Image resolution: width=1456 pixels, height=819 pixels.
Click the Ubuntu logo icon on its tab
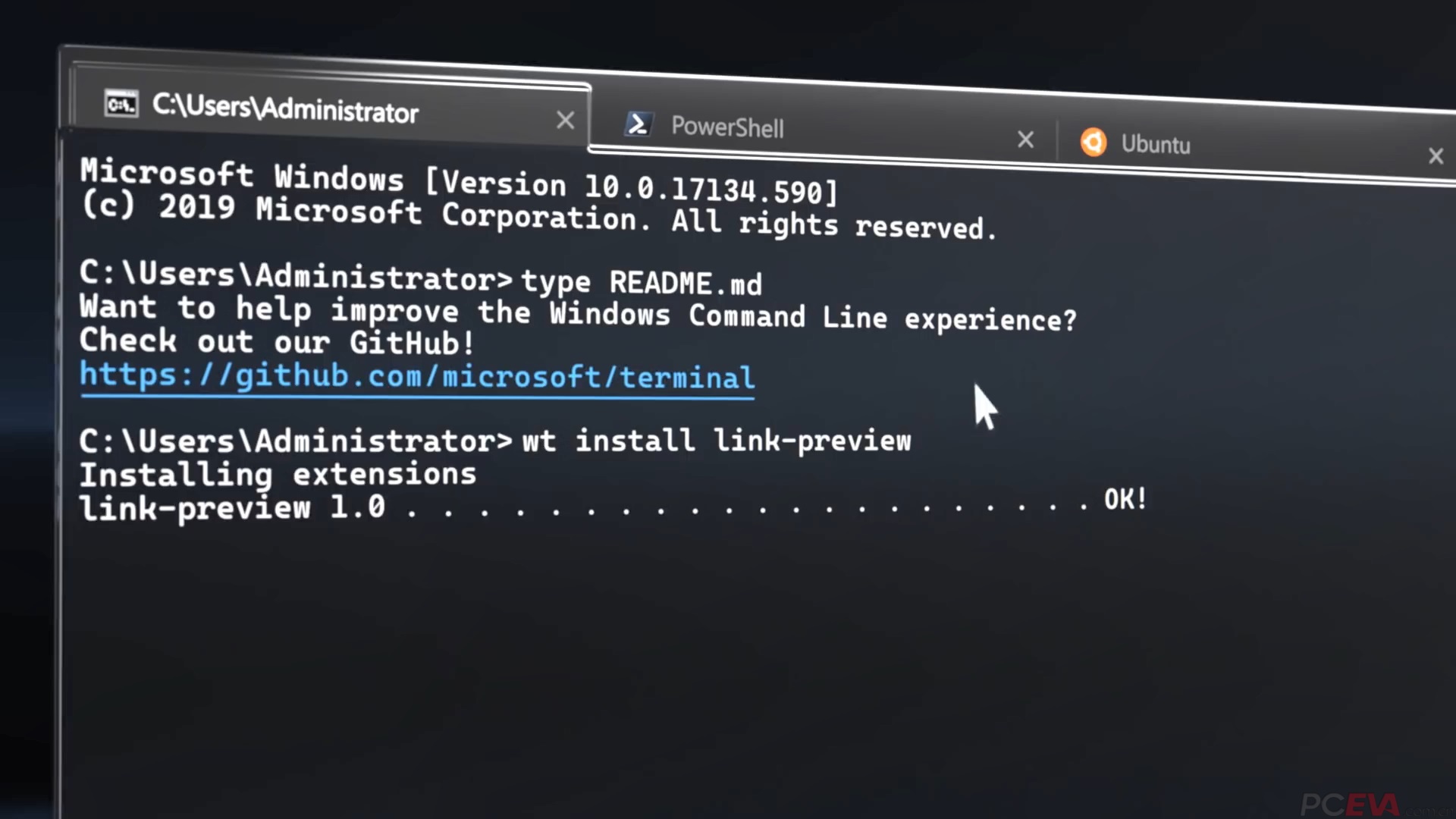pyautogui.click(x=1094, y=142)
